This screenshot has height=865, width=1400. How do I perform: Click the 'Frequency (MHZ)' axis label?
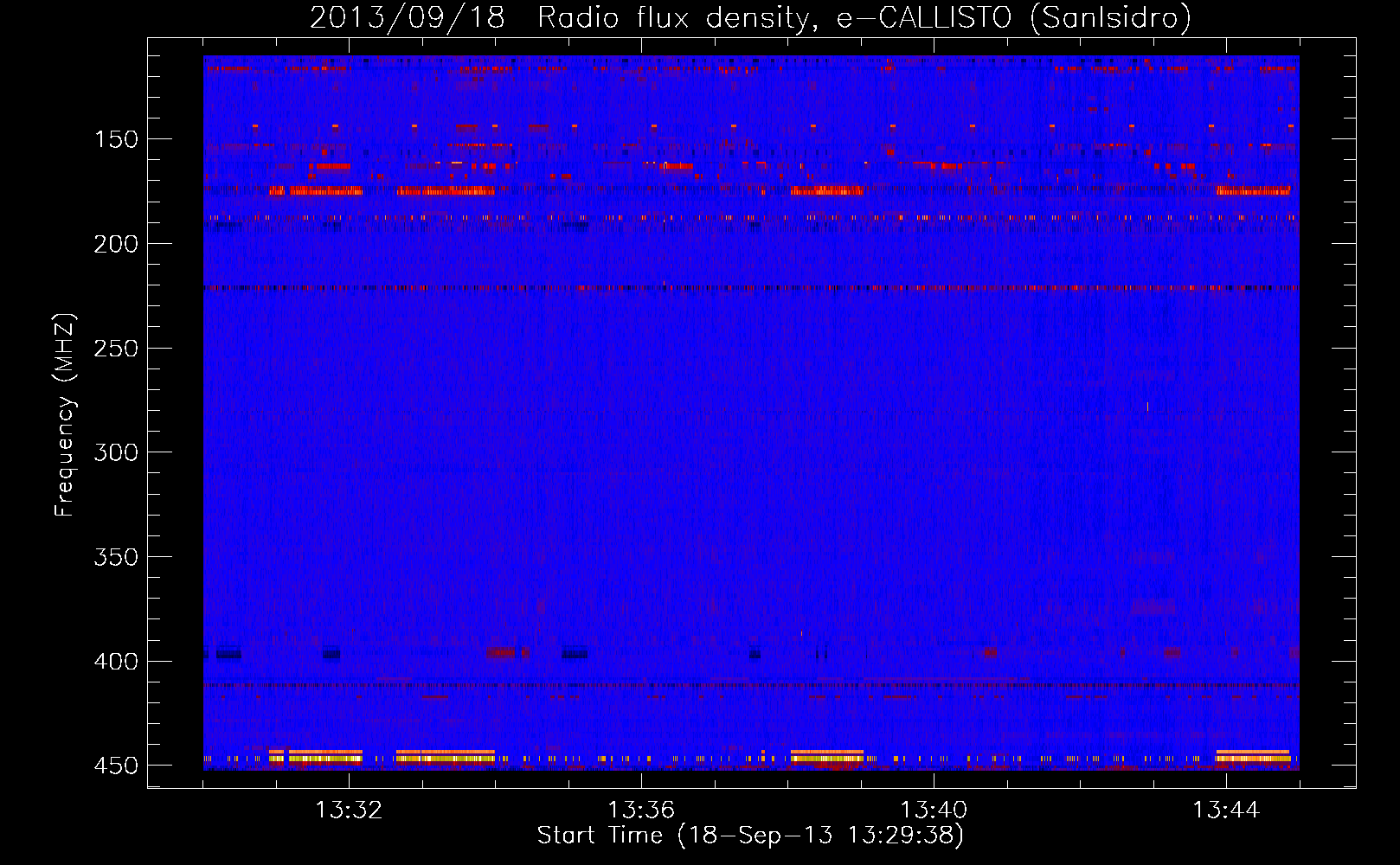(x=65, y=415)
